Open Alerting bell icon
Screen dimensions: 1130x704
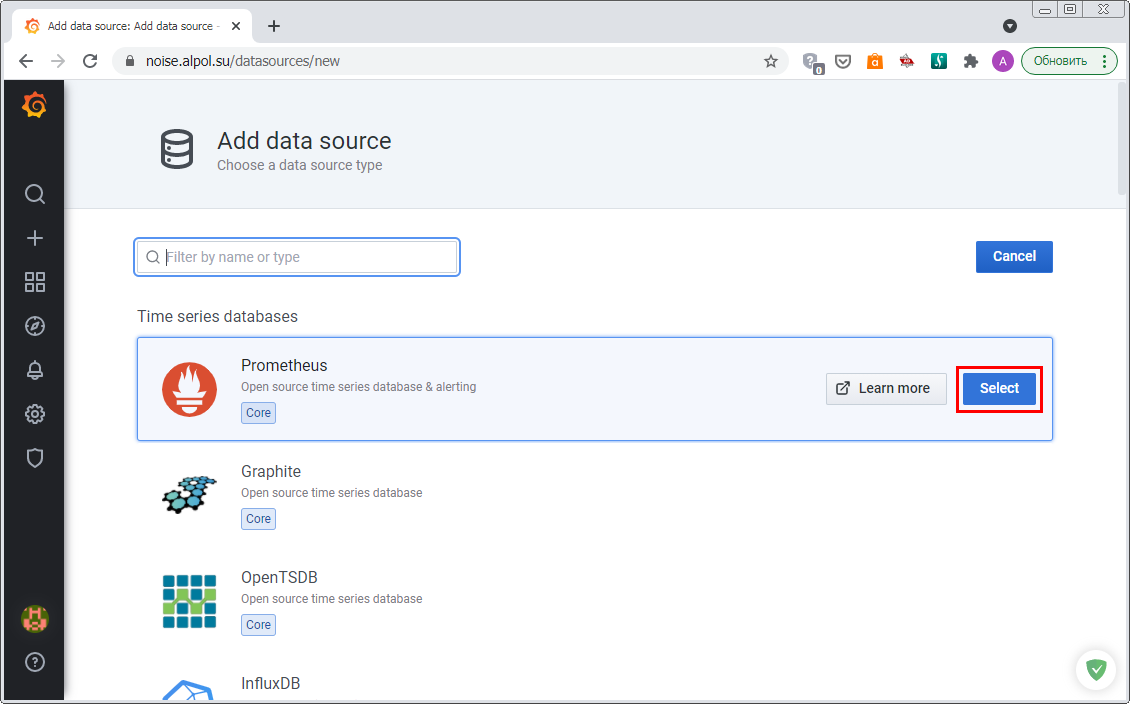click(35, 370)
